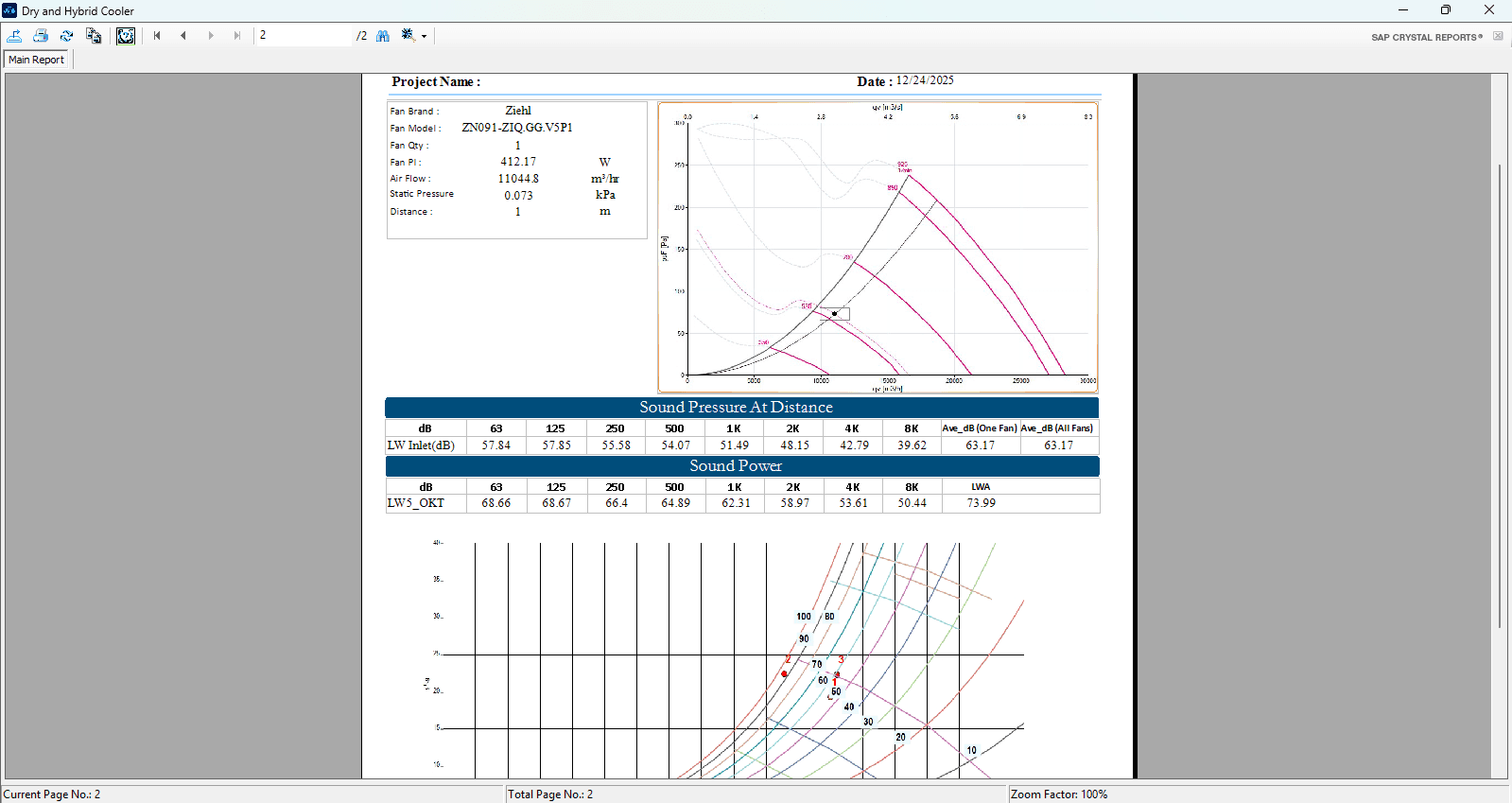Click the sound power value 68.67
This screenshot has width=1512, height=803.
click(x=556, y=503)
